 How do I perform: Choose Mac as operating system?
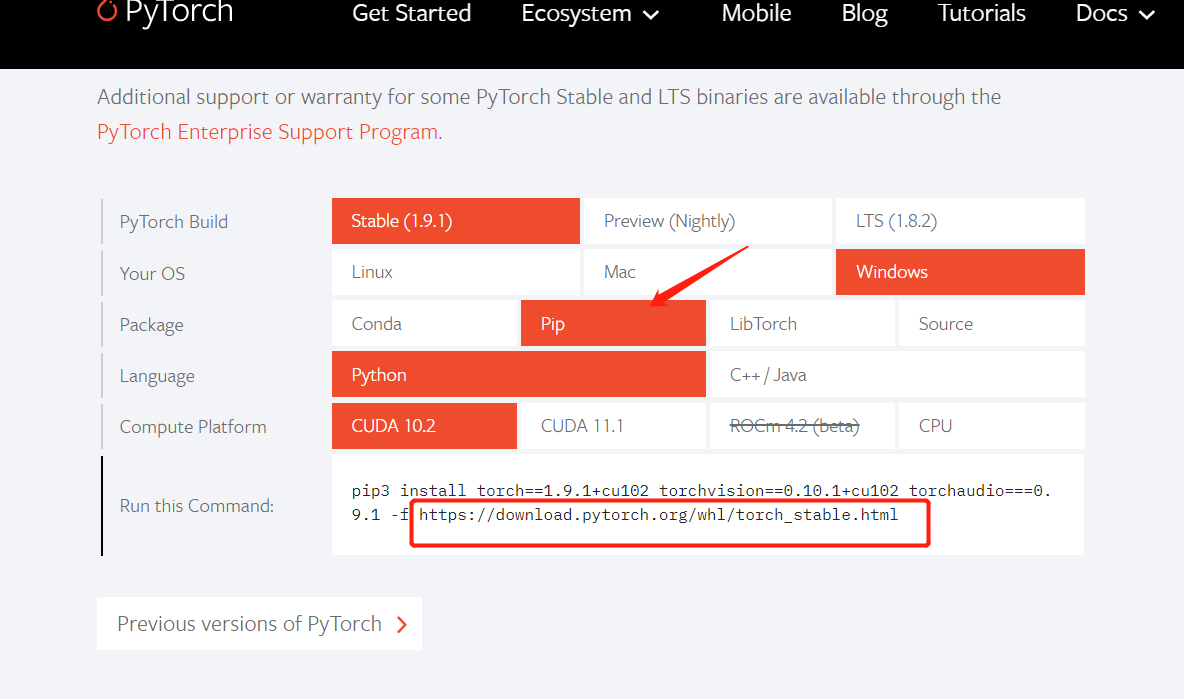click(x=706, y=272)
